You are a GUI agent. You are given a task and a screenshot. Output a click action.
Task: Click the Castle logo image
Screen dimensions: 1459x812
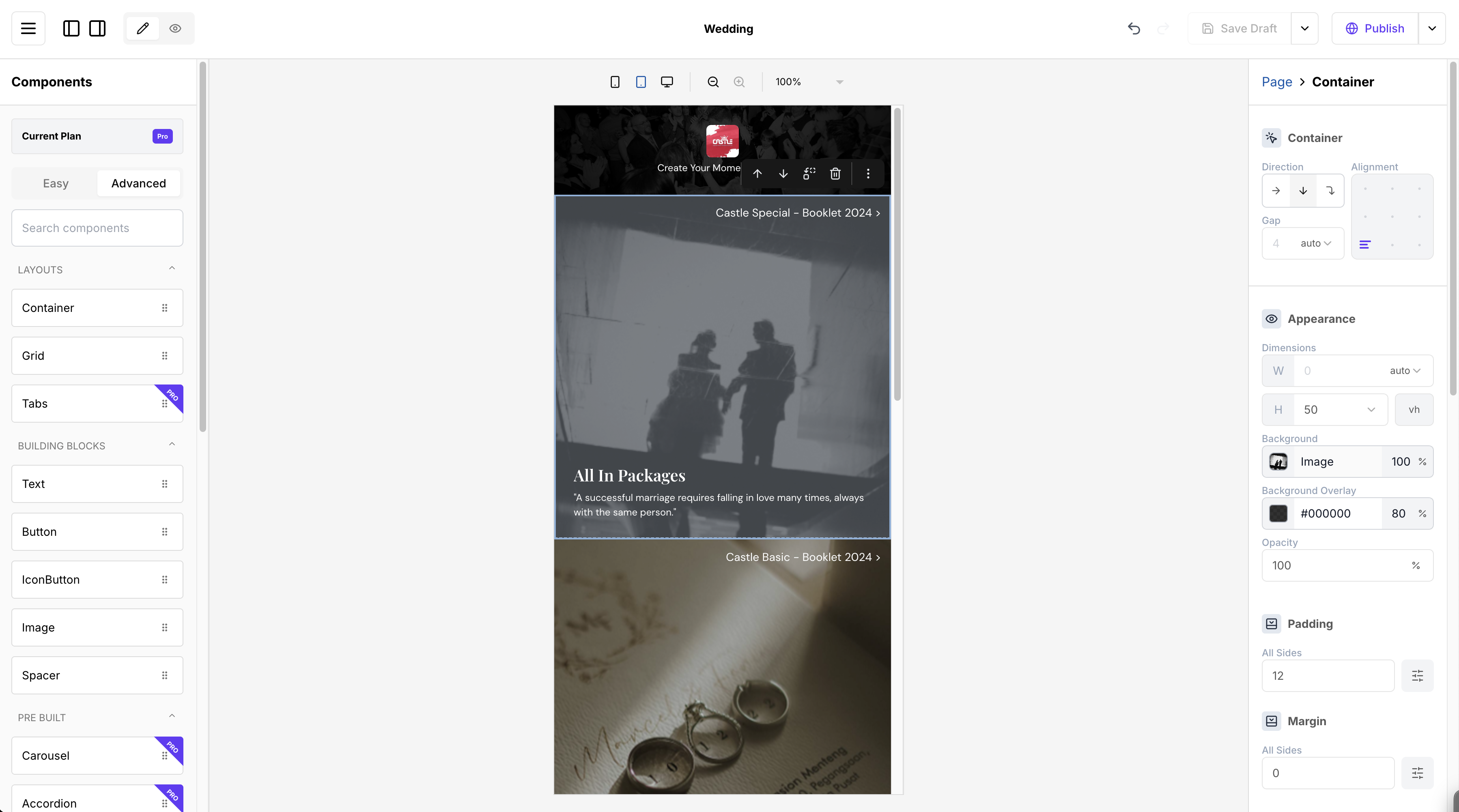coord(723,141)
